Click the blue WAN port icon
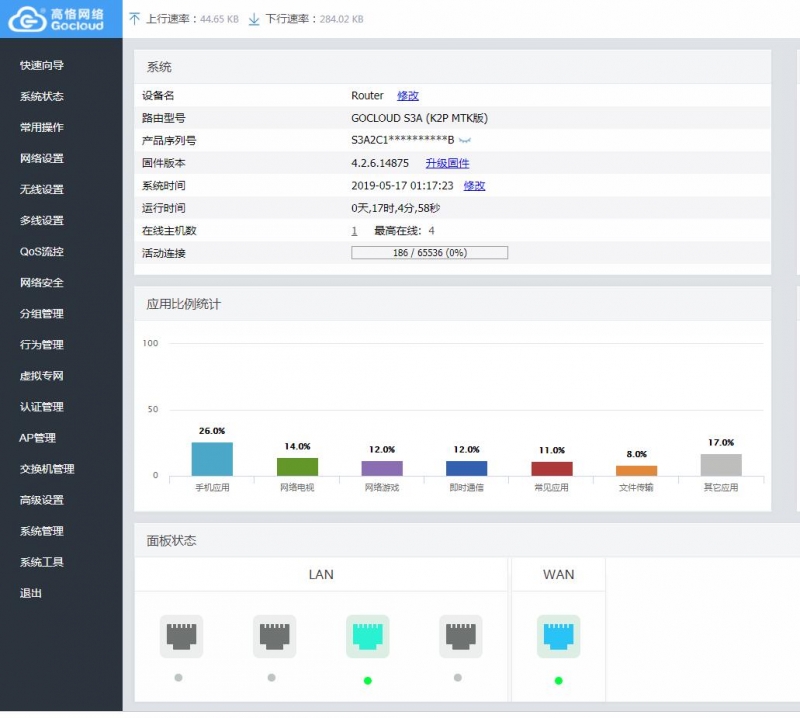 click(558, 636)
